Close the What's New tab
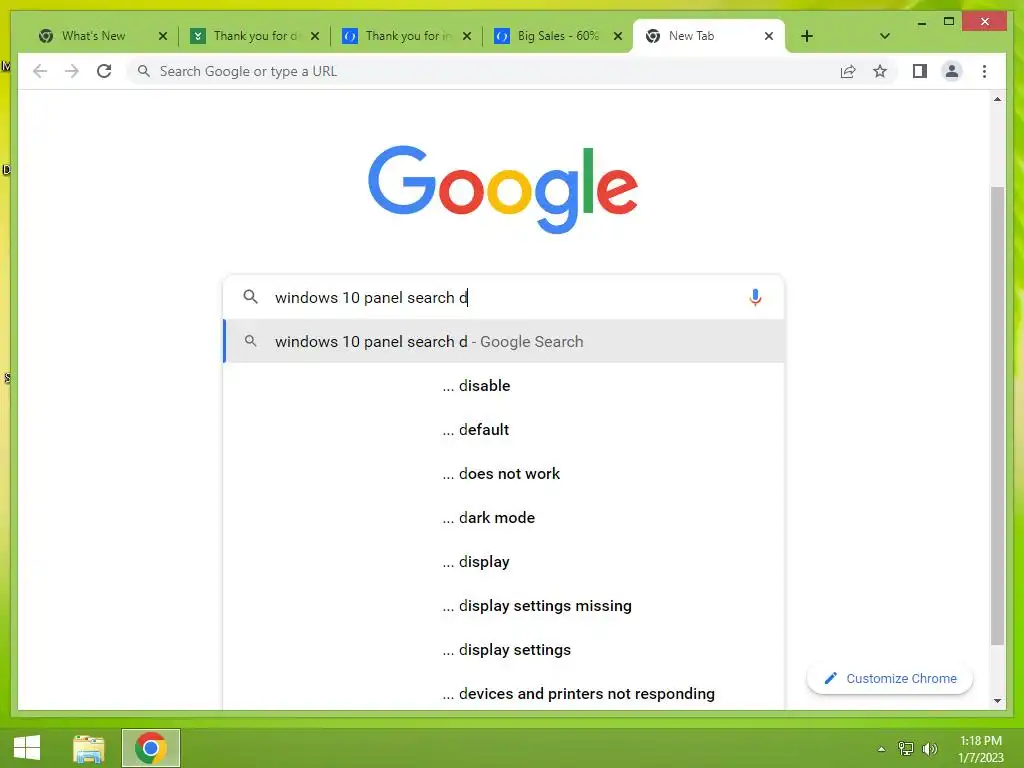 click(x=163, y=36)
